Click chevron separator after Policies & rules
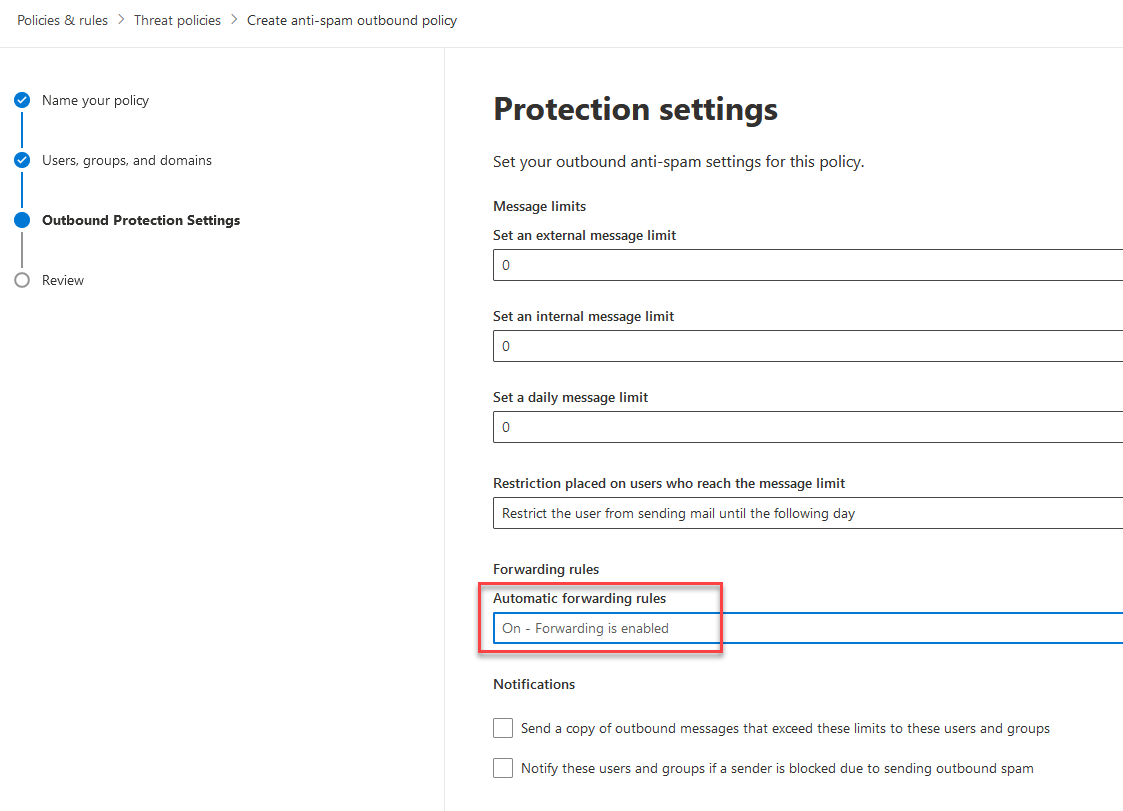This screenshot has width=1123, height=811. [120, 20]
